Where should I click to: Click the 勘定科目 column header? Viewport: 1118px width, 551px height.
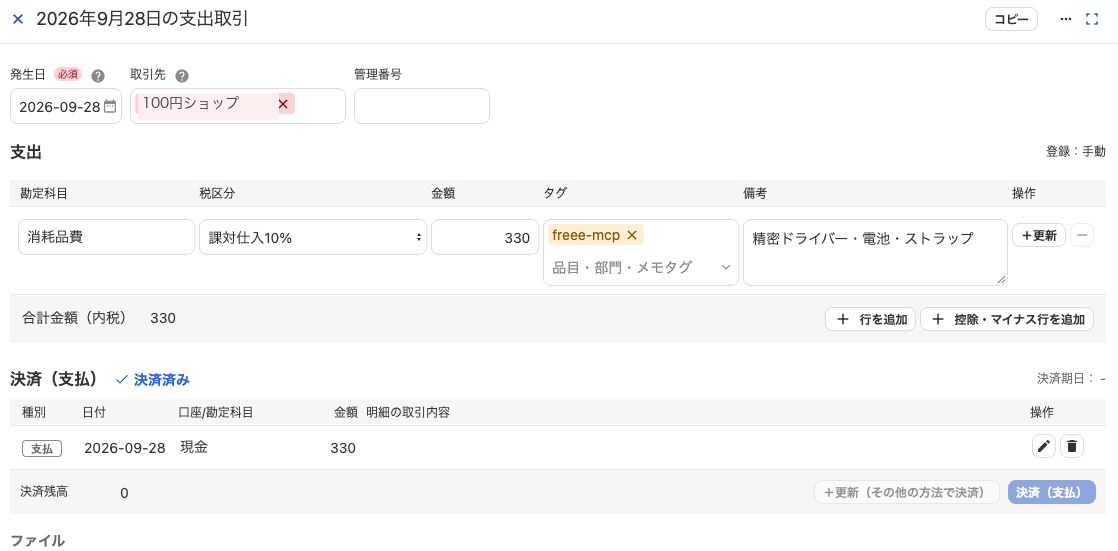tap(43, 193)
